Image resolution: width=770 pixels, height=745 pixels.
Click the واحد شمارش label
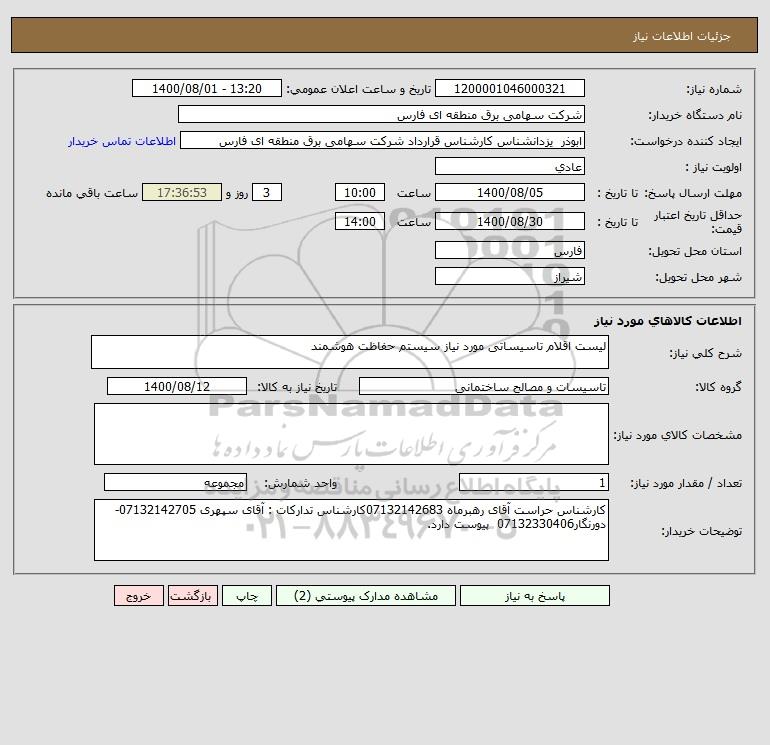click(x=301, y=484)
